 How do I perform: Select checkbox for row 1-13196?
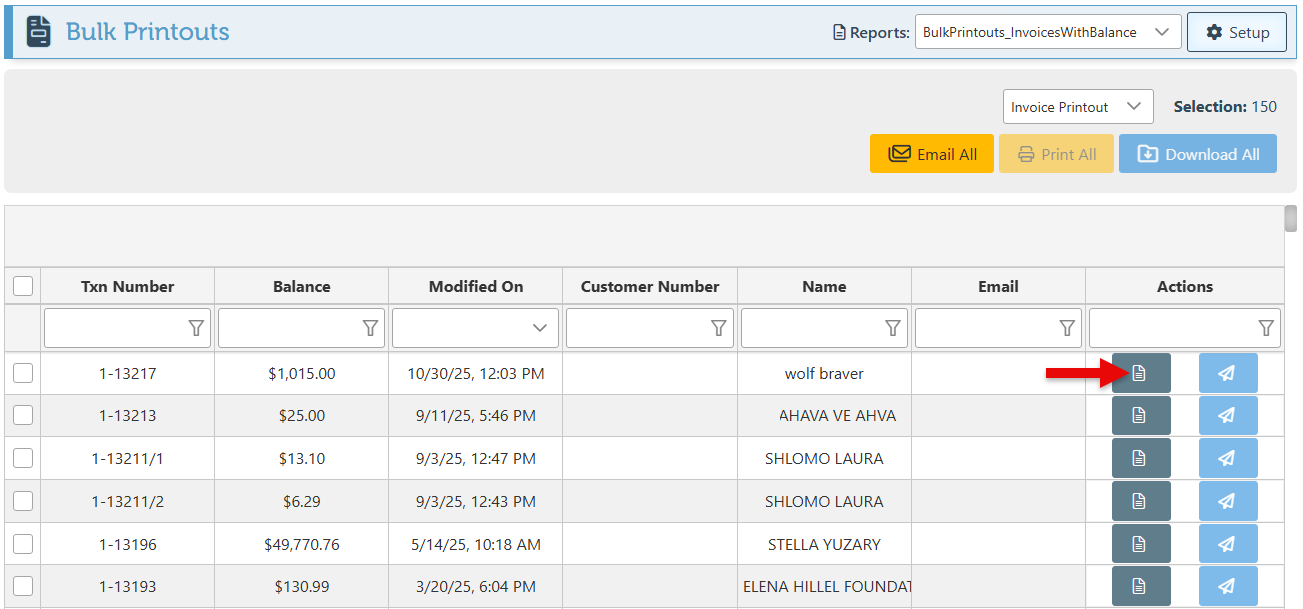click(23, 544)
